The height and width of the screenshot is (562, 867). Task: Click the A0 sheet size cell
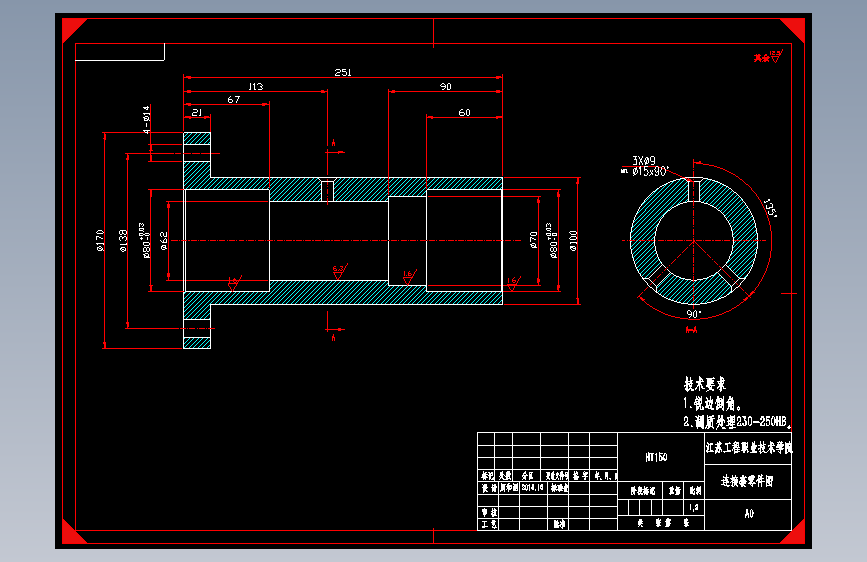coord(749,514)
